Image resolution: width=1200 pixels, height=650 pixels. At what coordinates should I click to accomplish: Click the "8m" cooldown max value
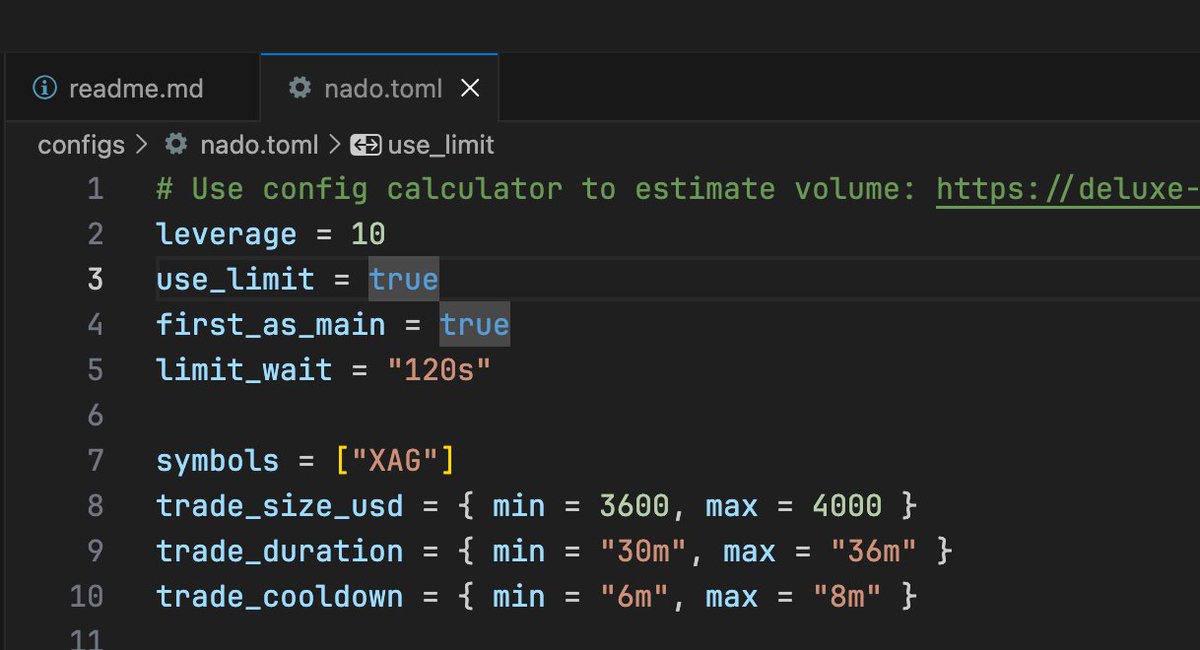(847, 596)
